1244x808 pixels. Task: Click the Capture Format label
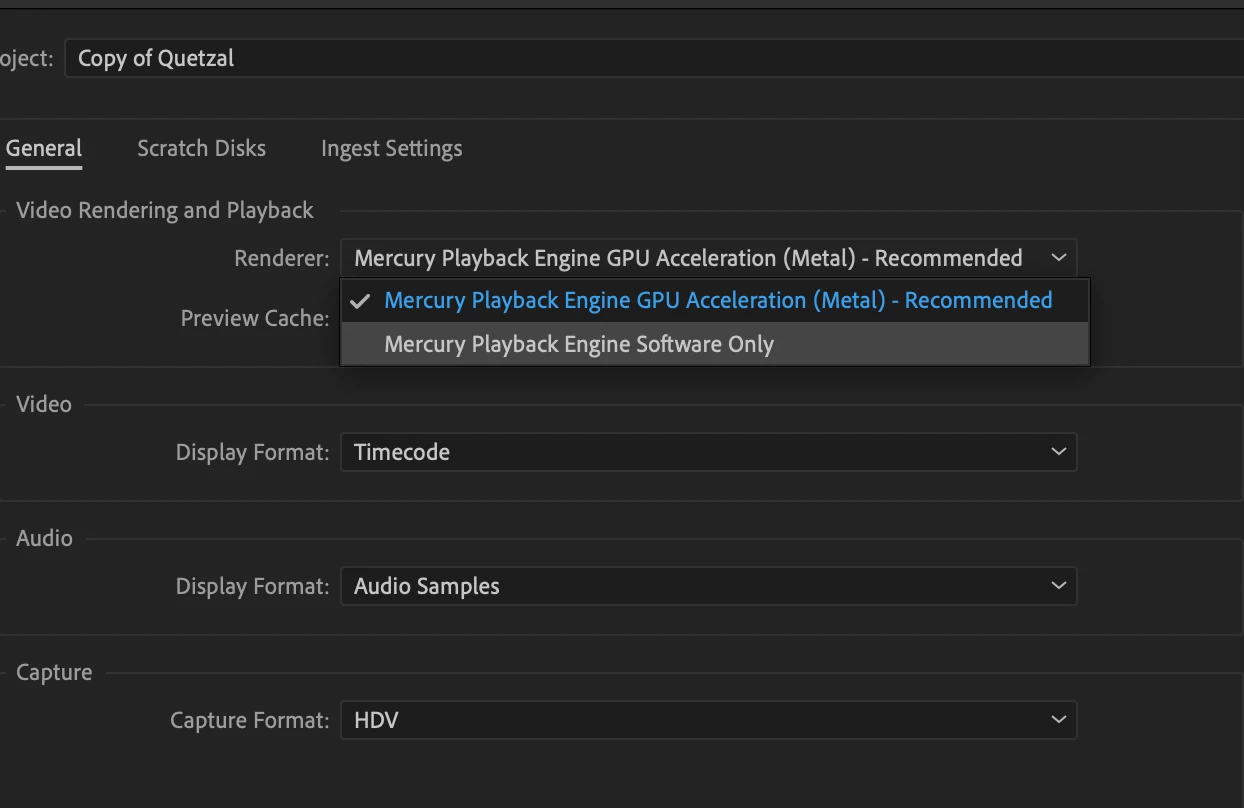pyautogui.click(x=249, y=720)
